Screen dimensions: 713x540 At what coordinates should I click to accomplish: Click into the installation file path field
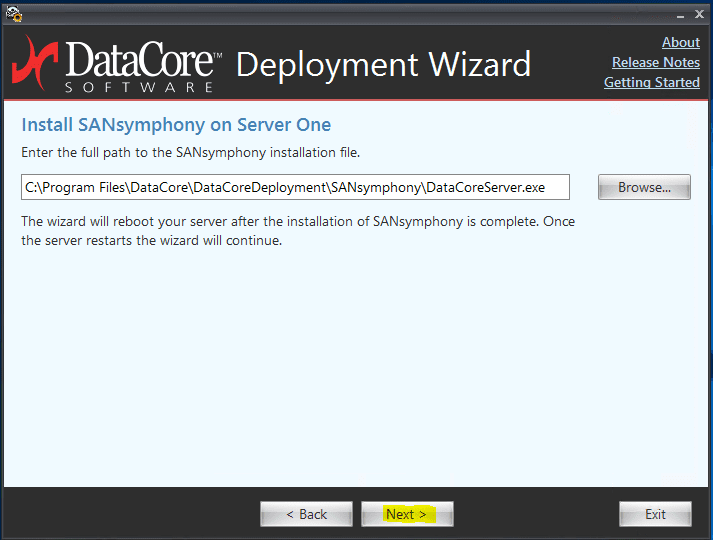pos(295,187)
